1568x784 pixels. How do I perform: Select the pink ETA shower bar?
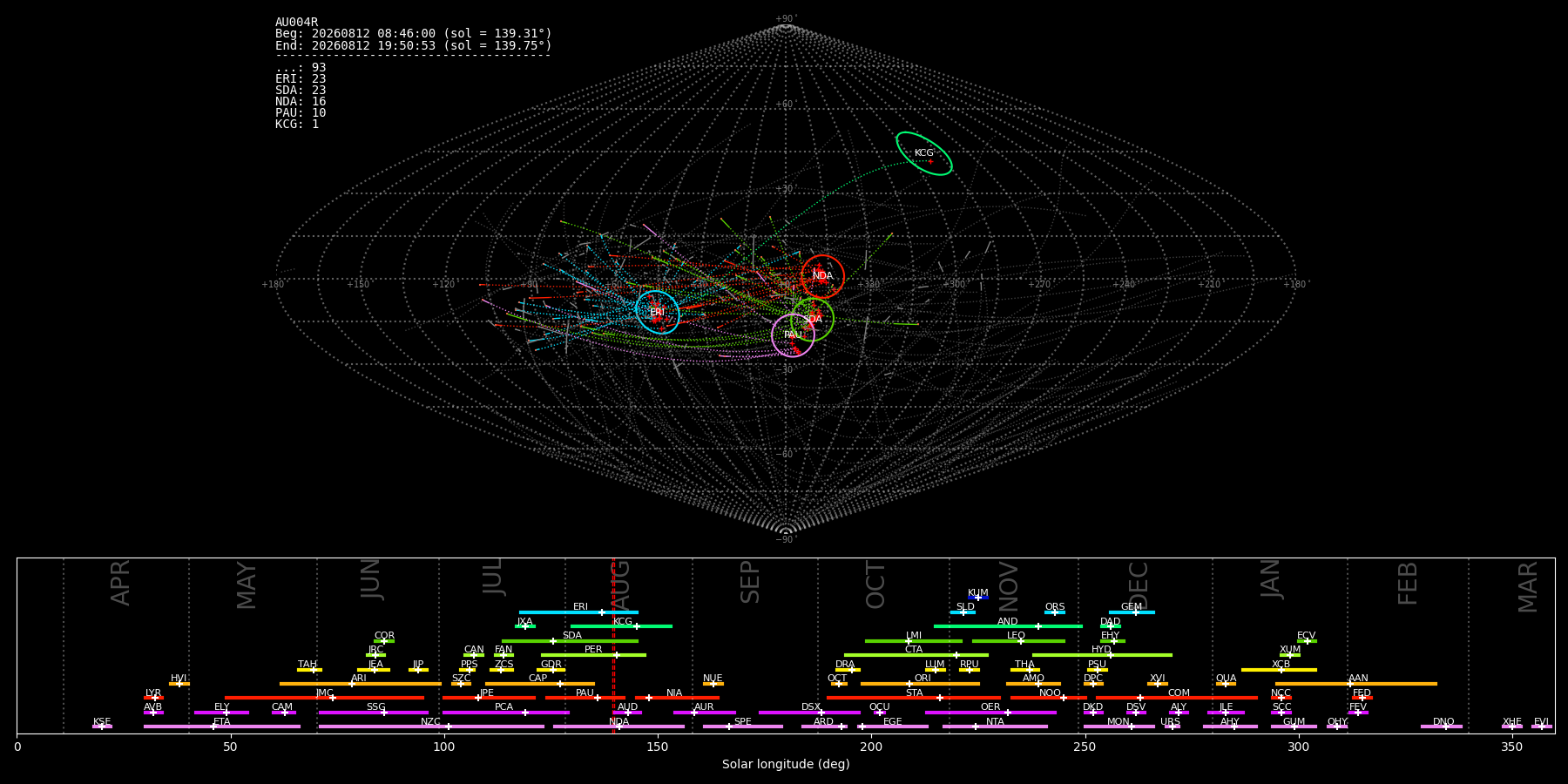pos(222,727)
